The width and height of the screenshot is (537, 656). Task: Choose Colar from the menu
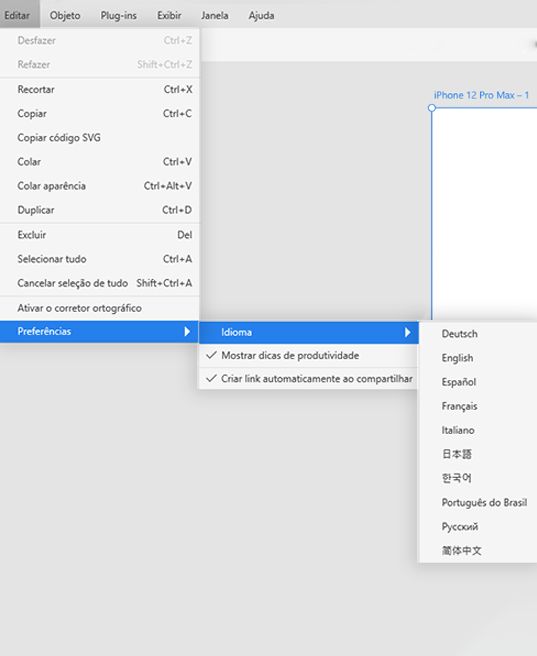tap(100, 161)
